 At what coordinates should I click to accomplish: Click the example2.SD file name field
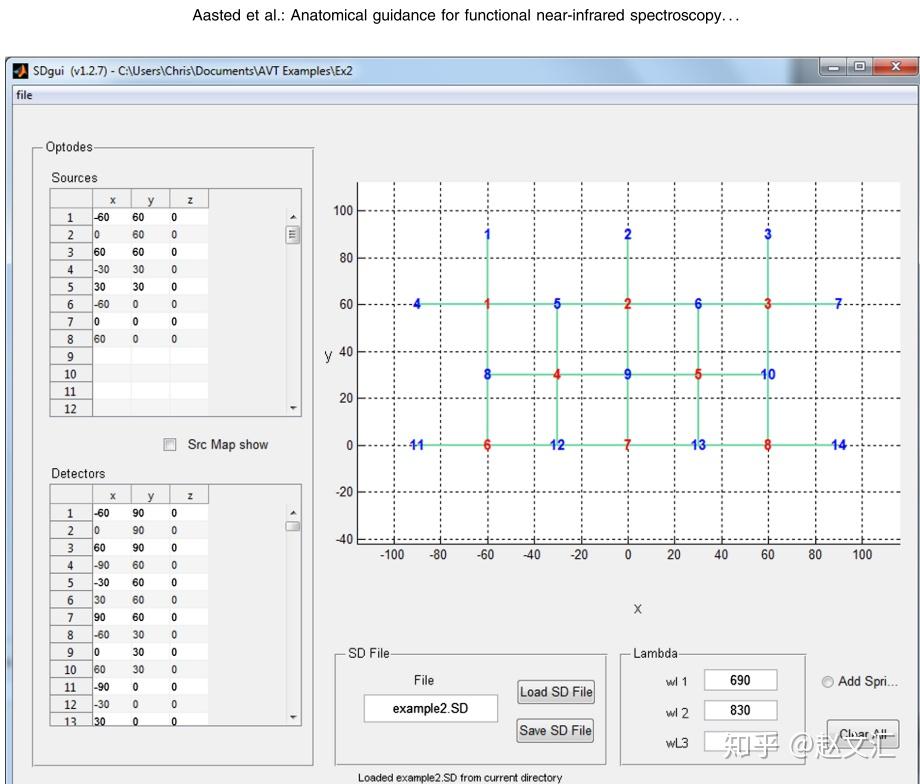click(x=431, y=708)
